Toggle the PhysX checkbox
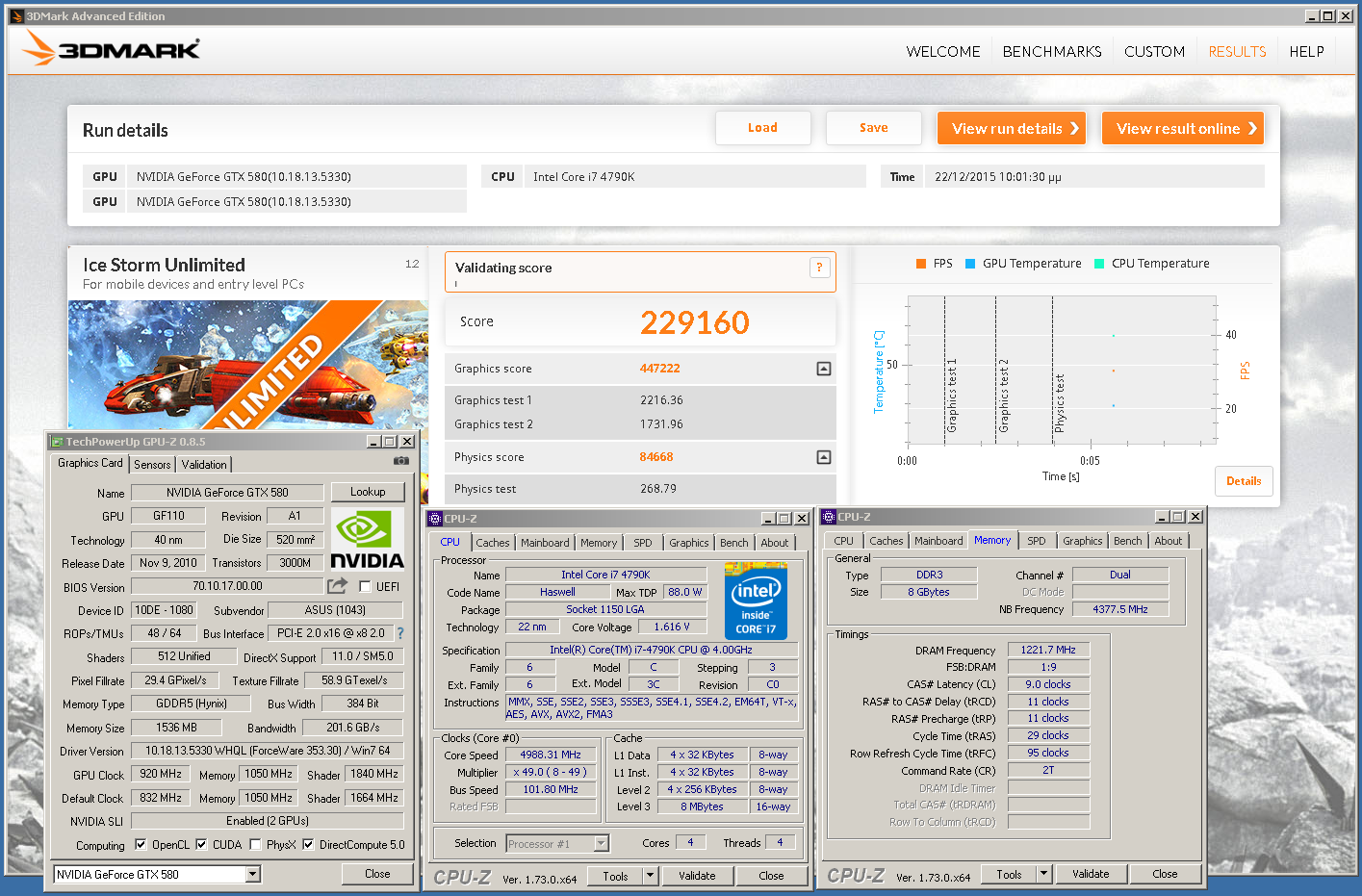This screenshot has height=896, width=1362. (255, 844)
